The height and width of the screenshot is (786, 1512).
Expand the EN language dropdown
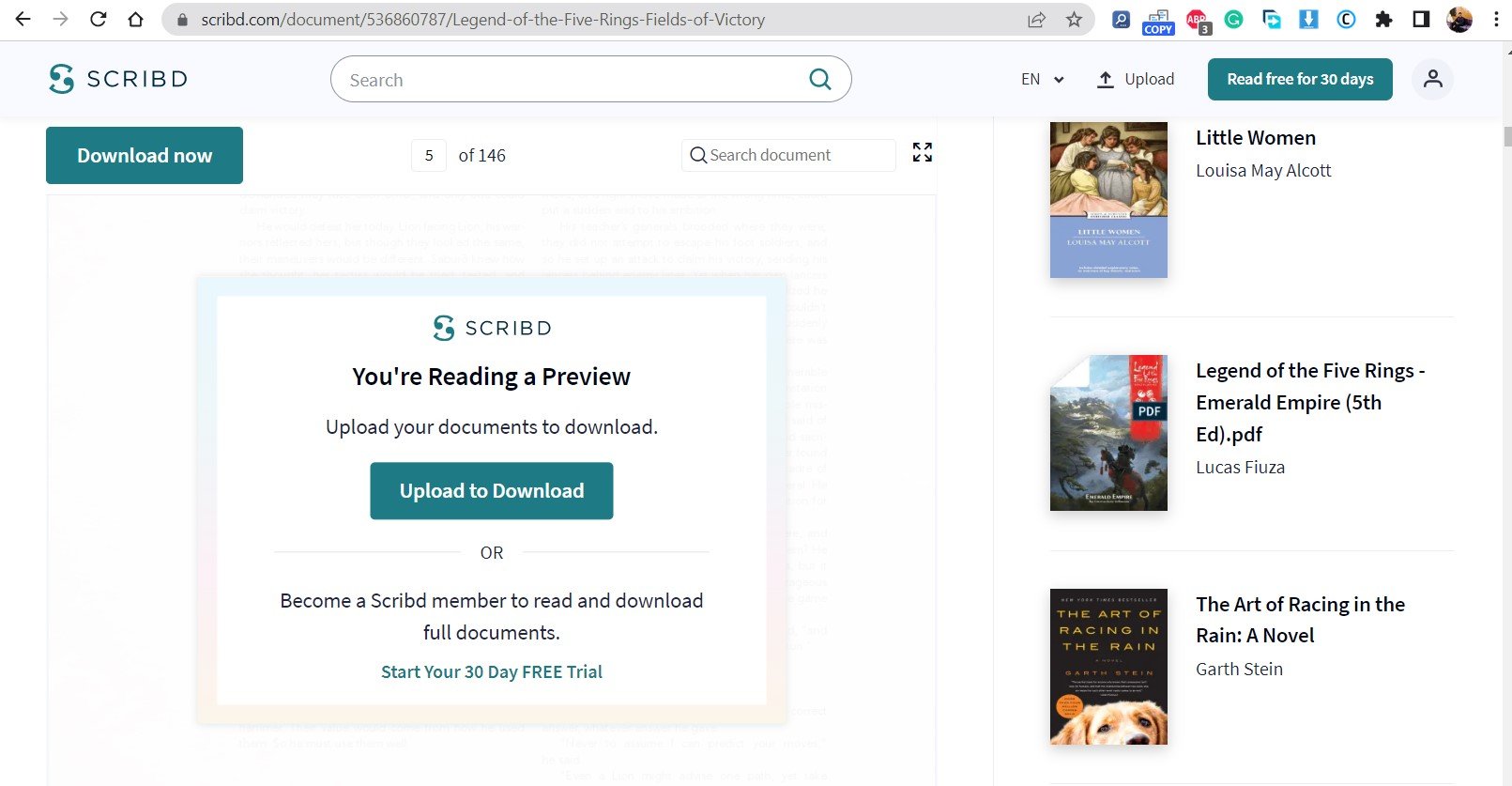click(1042, 80)
